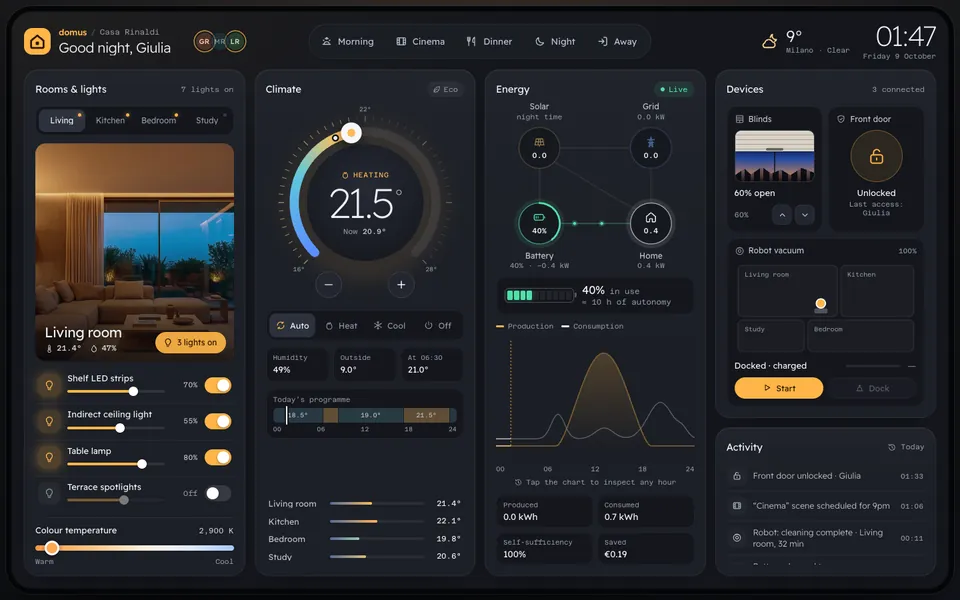Click the Dock vacuum button
This screenshot has width=960, height=600.
coord(872,388)
